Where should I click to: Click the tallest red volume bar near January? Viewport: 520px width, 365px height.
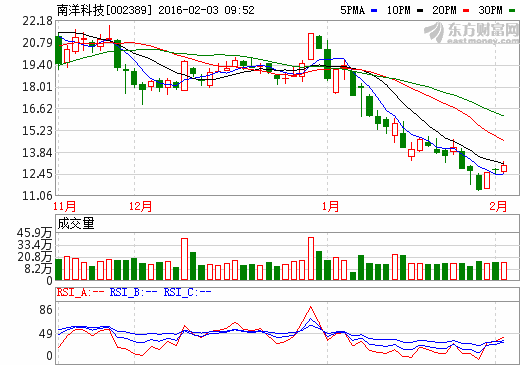(x=311, y=259)
